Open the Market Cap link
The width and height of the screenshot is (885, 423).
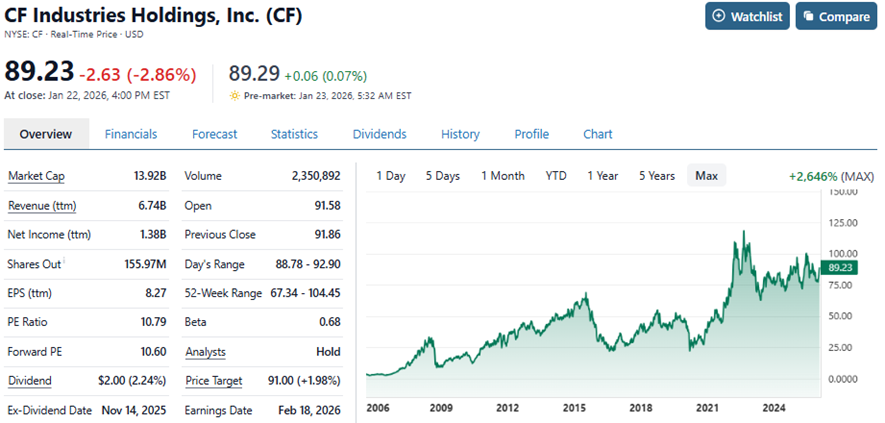(x=36, y=176)
